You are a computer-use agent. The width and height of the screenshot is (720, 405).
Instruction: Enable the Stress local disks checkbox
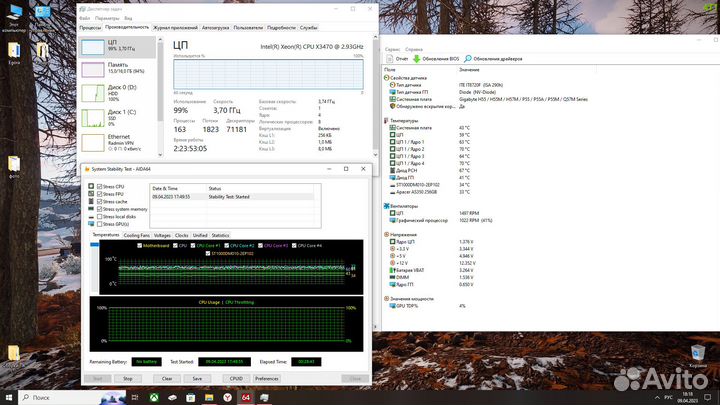(x=100, y=217)
